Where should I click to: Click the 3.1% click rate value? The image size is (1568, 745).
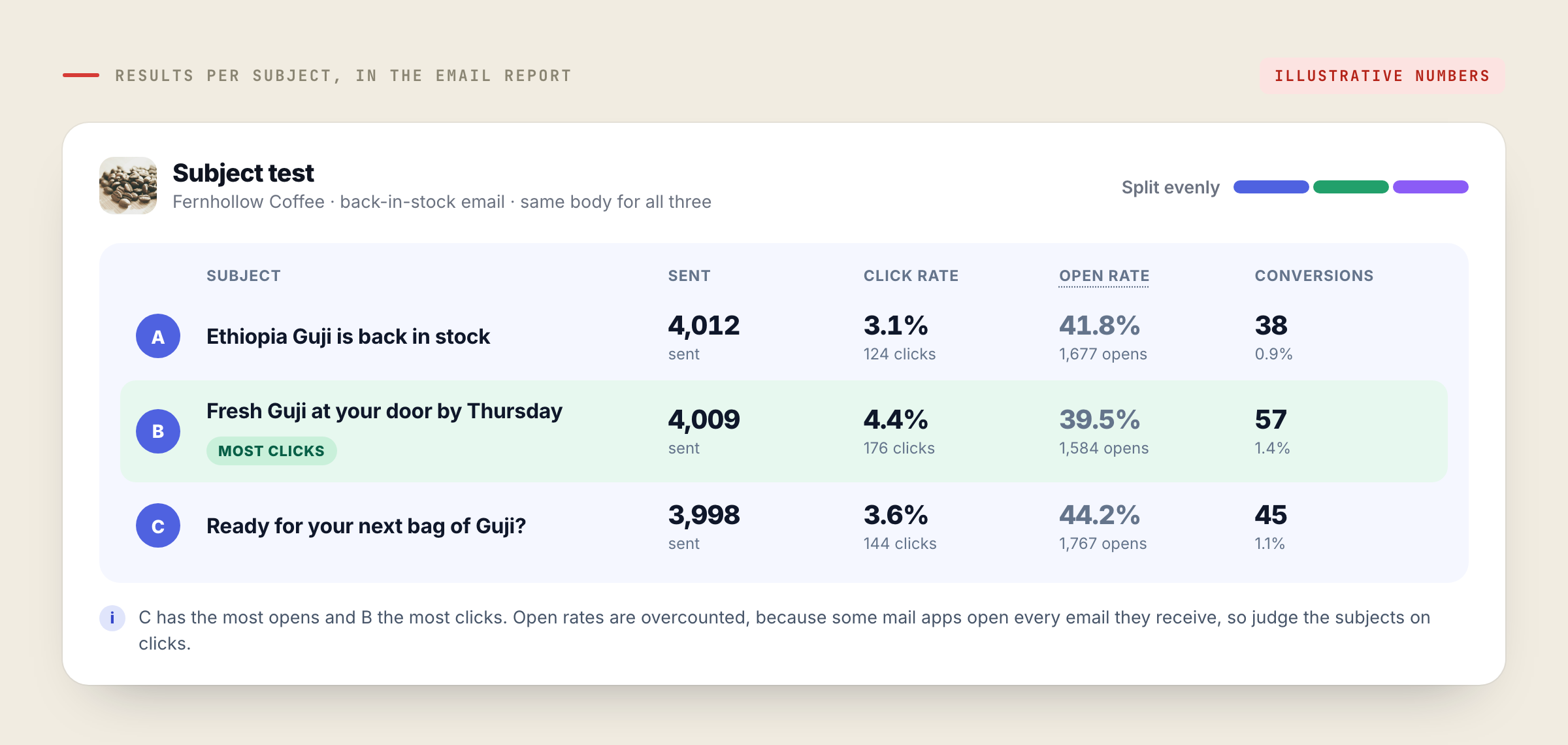coord(896,325)
